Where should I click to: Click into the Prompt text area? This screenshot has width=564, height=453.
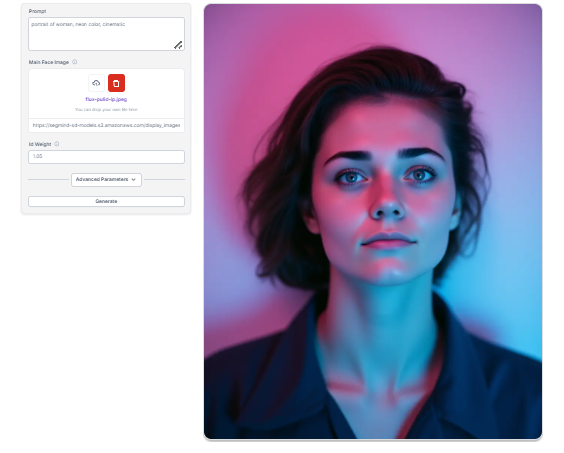tap(106, 34)
